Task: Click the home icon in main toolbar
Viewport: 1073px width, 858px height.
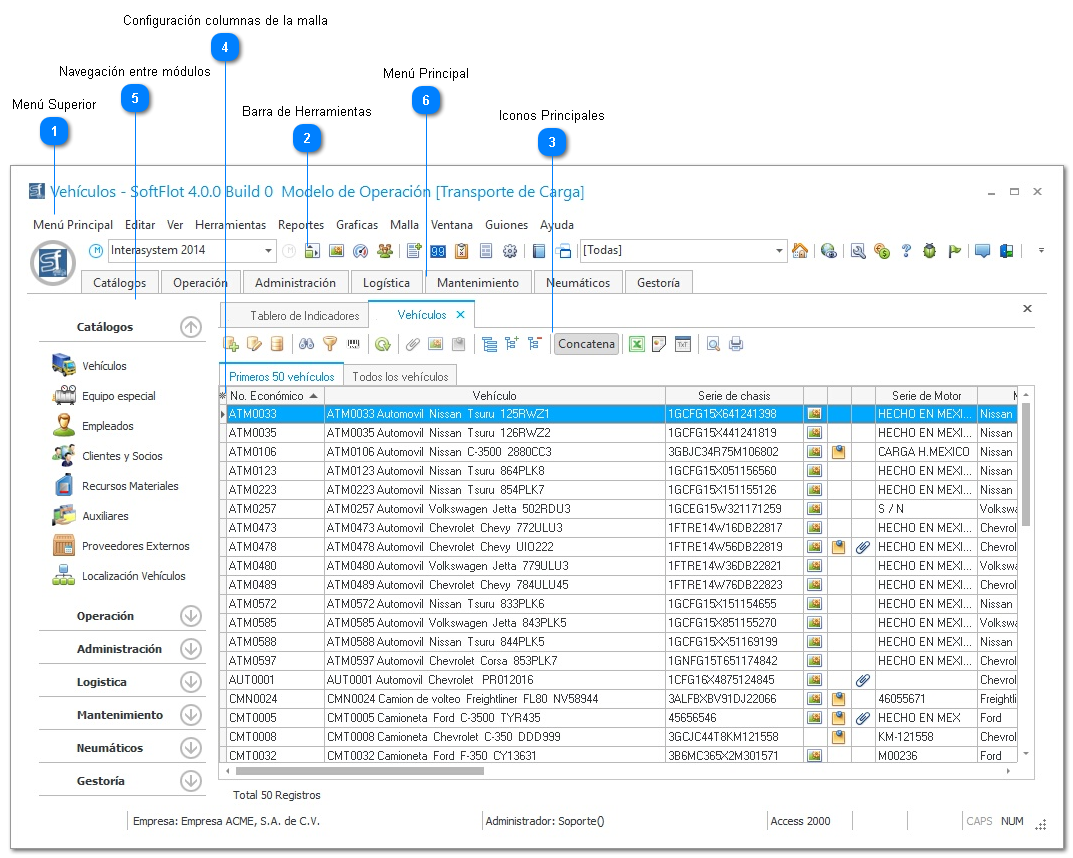Action: coord(800,251)
